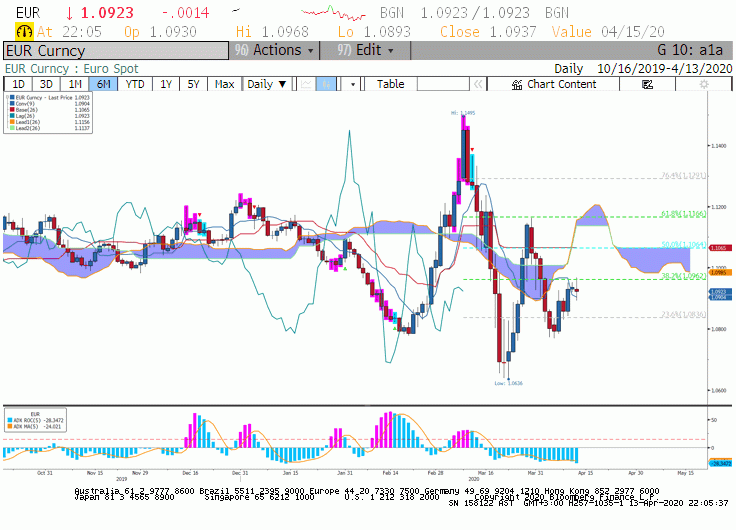Click the Hi 1.0968 high value

[272, 32]
